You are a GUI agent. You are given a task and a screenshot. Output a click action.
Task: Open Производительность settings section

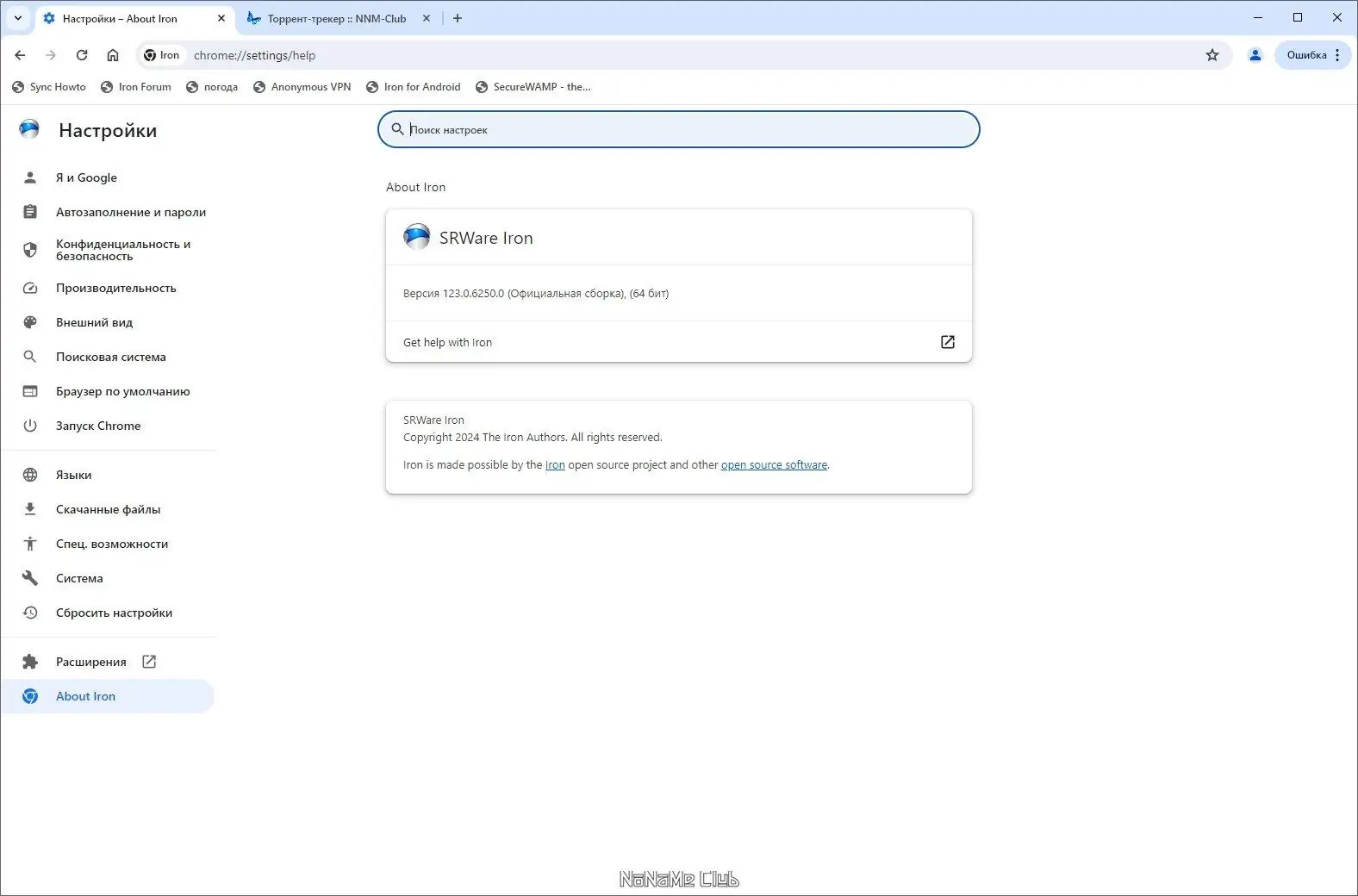pyautogui.click(x=109, y=288)
